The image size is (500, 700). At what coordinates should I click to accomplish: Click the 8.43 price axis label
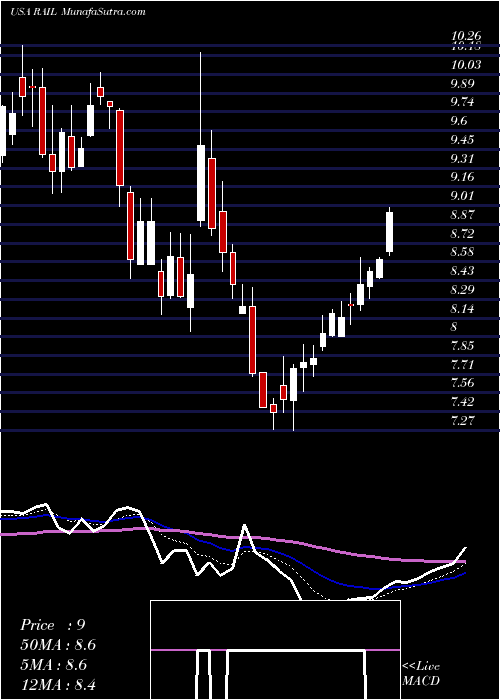462,271
